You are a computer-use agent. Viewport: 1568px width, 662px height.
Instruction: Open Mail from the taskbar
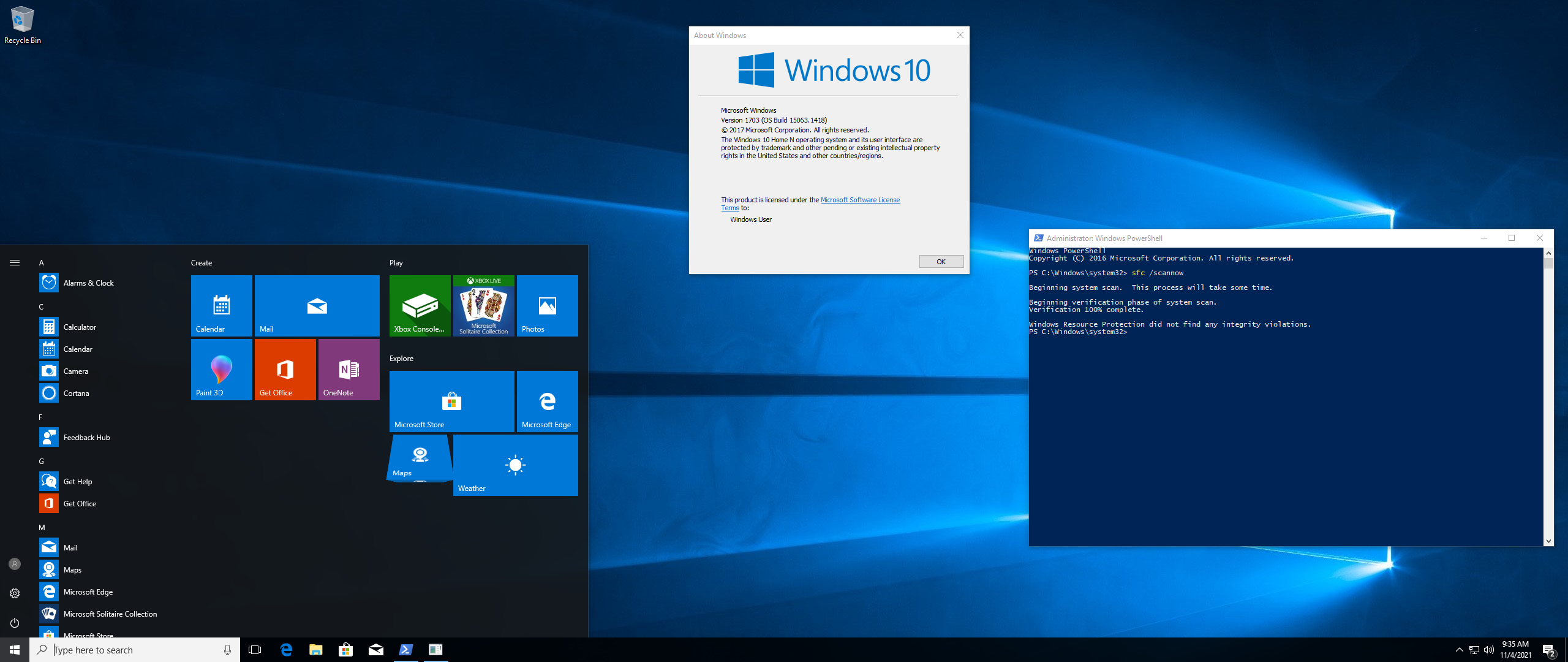click(x=376, y=650)
